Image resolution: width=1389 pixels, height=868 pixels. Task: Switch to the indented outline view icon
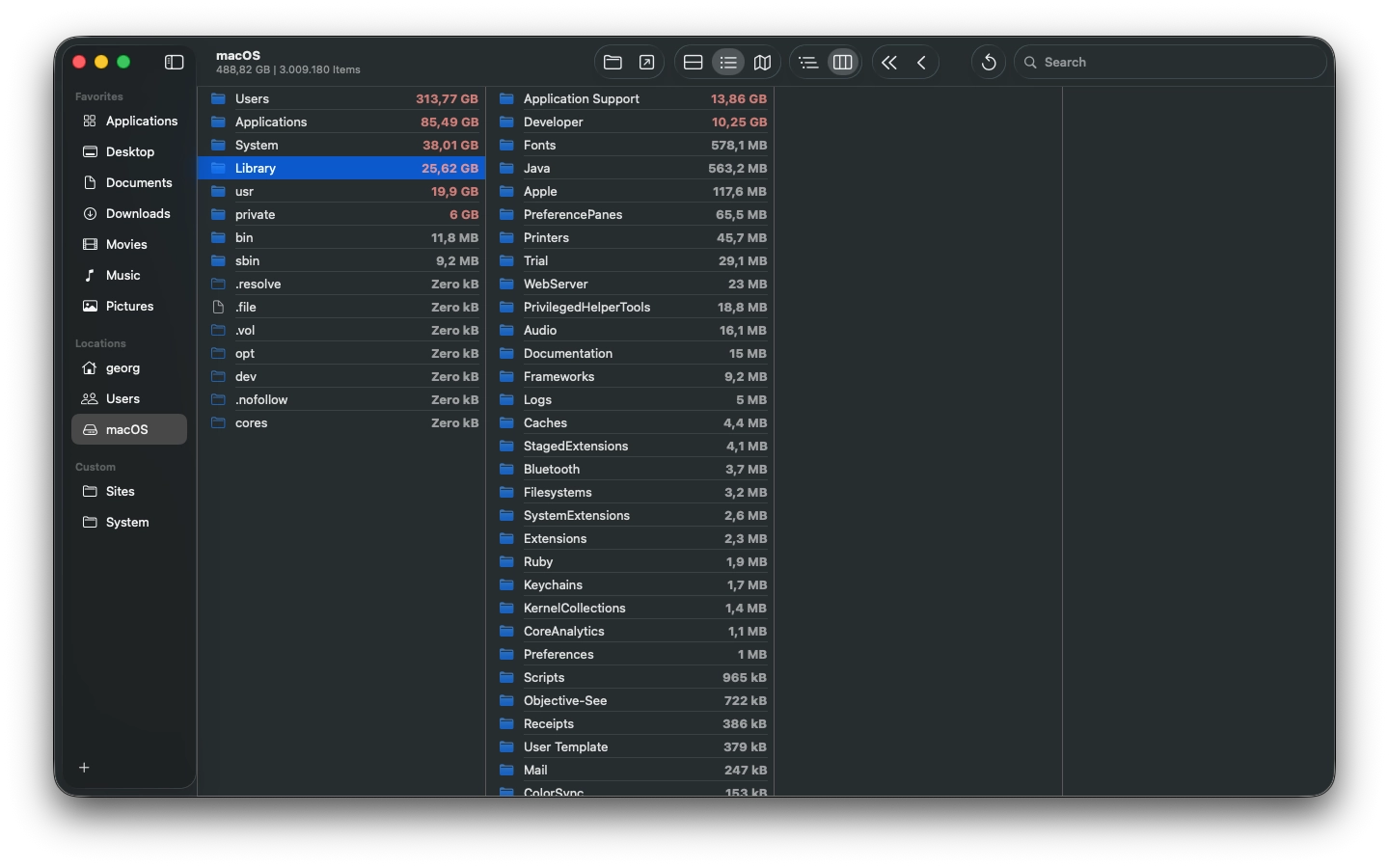[x=808, y=62]
